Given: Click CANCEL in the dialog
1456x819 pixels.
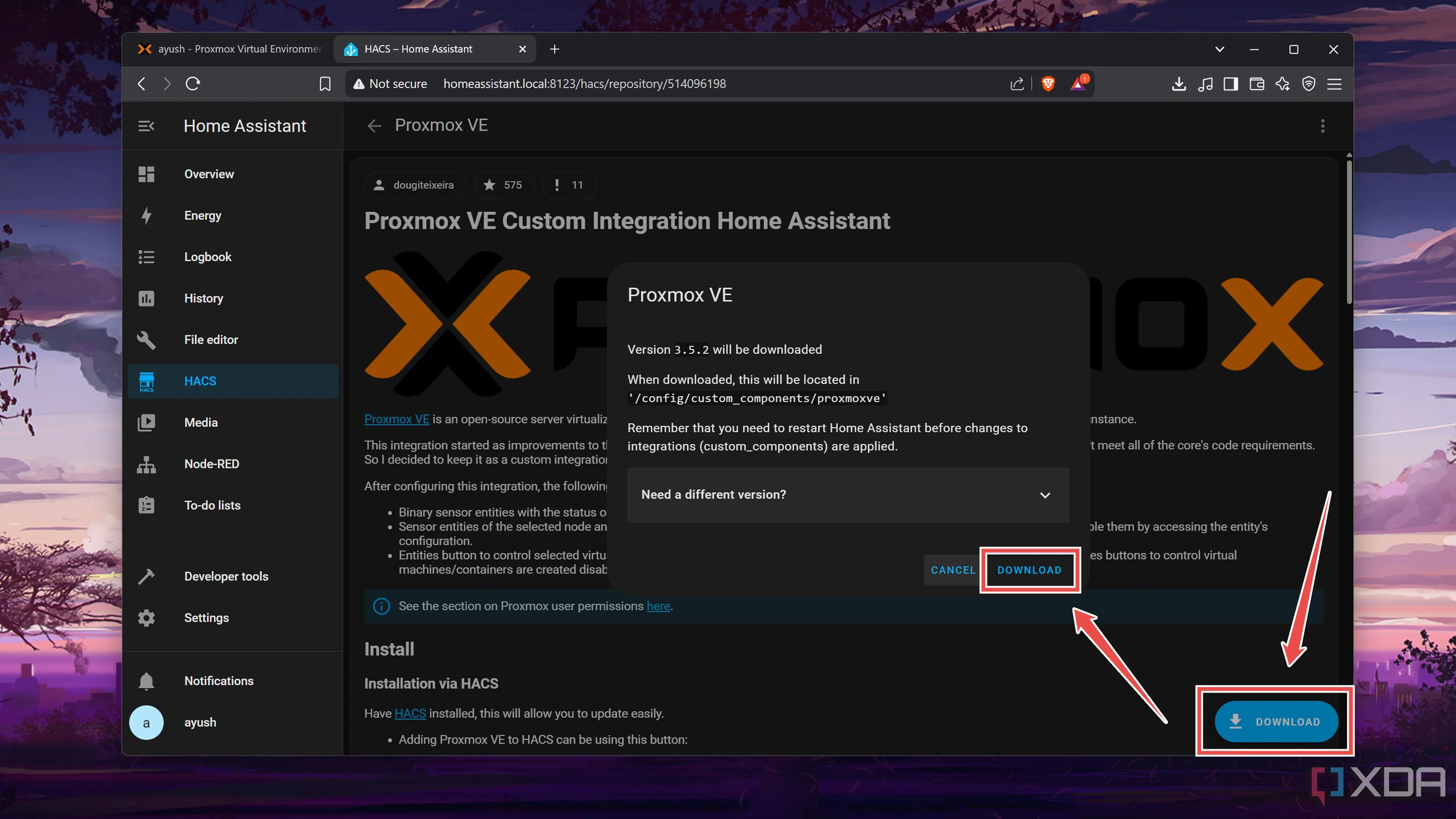Looking at the screenshot, I should click(x=953, y=570).
